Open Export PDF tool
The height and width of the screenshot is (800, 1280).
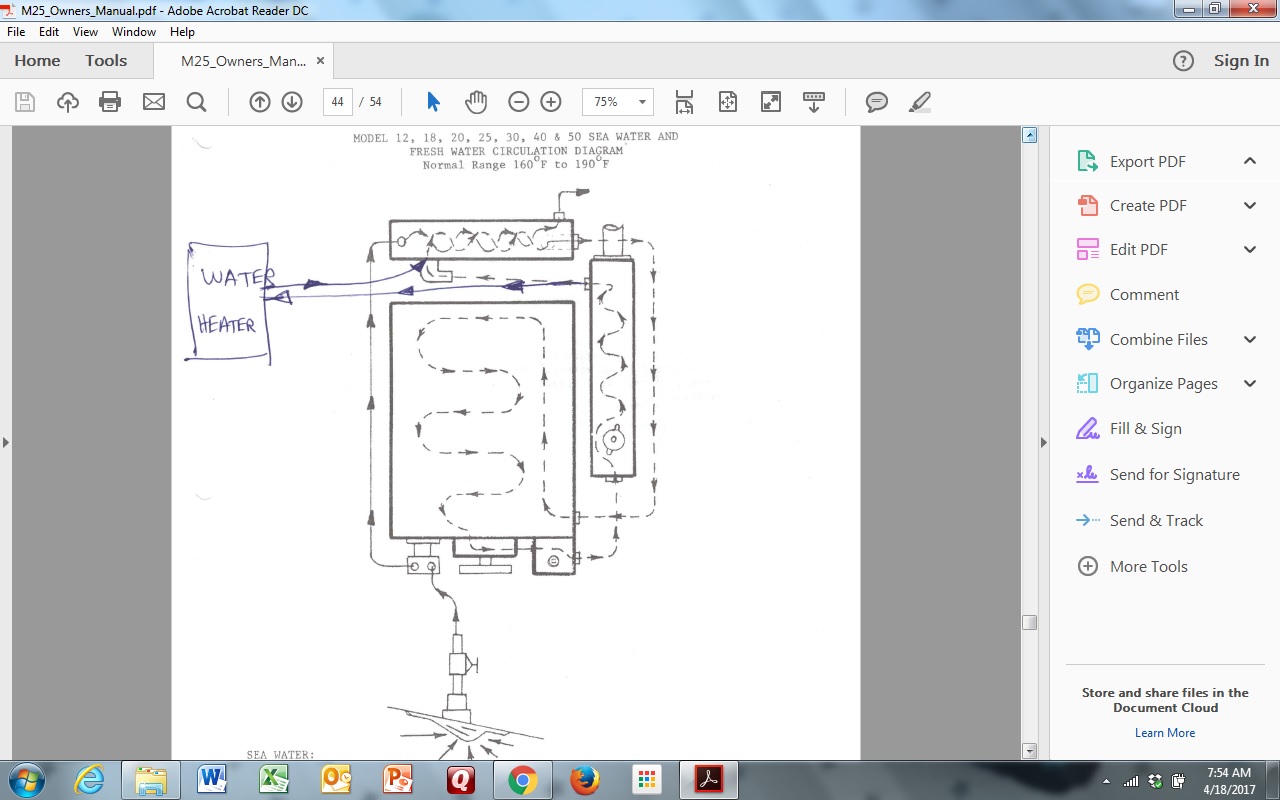point(1147,161)
